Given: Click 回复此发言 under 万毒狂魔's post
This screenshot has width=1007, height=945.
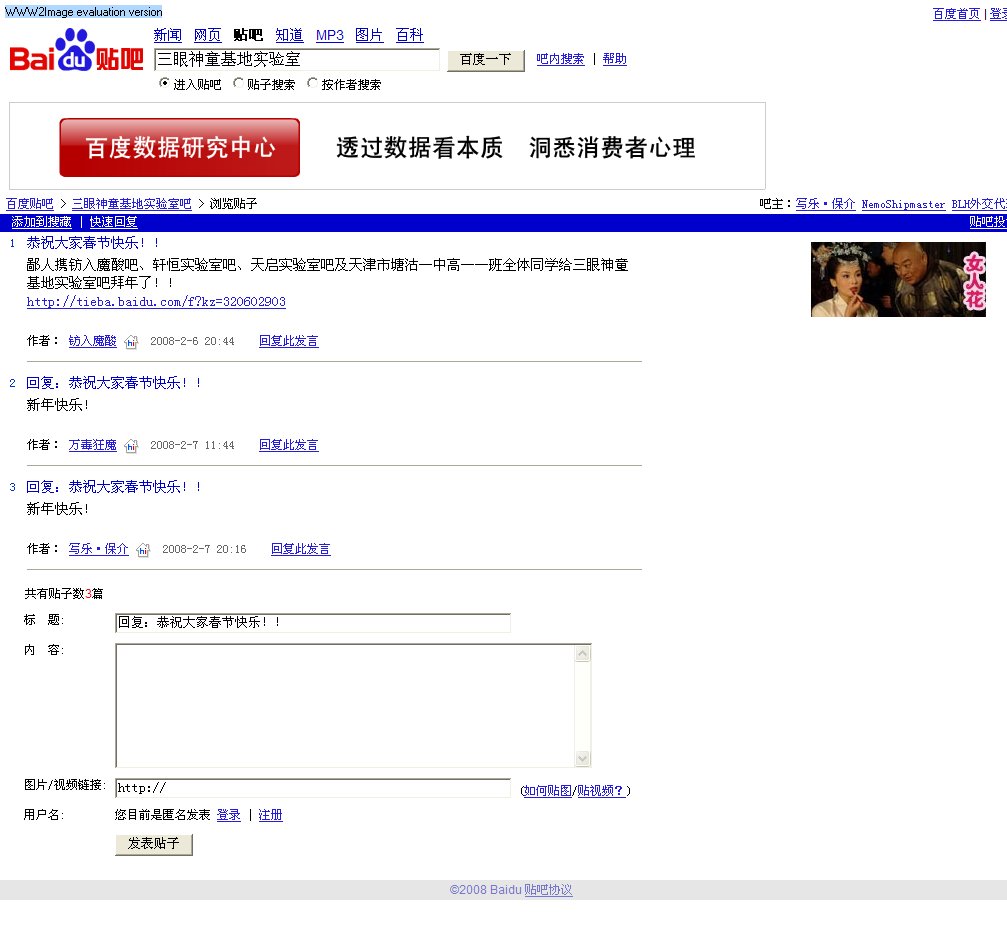Looking at the screenshot, I should pyautogui.click(x=288, y=445).
